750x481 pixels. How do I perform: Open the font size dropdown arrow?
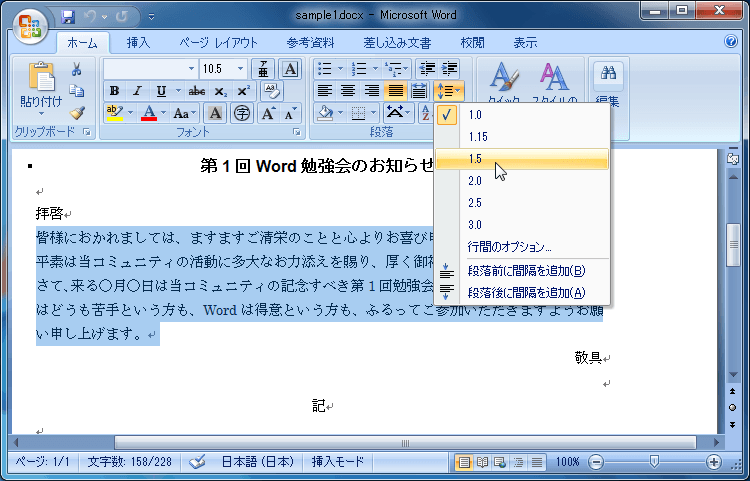240,69
